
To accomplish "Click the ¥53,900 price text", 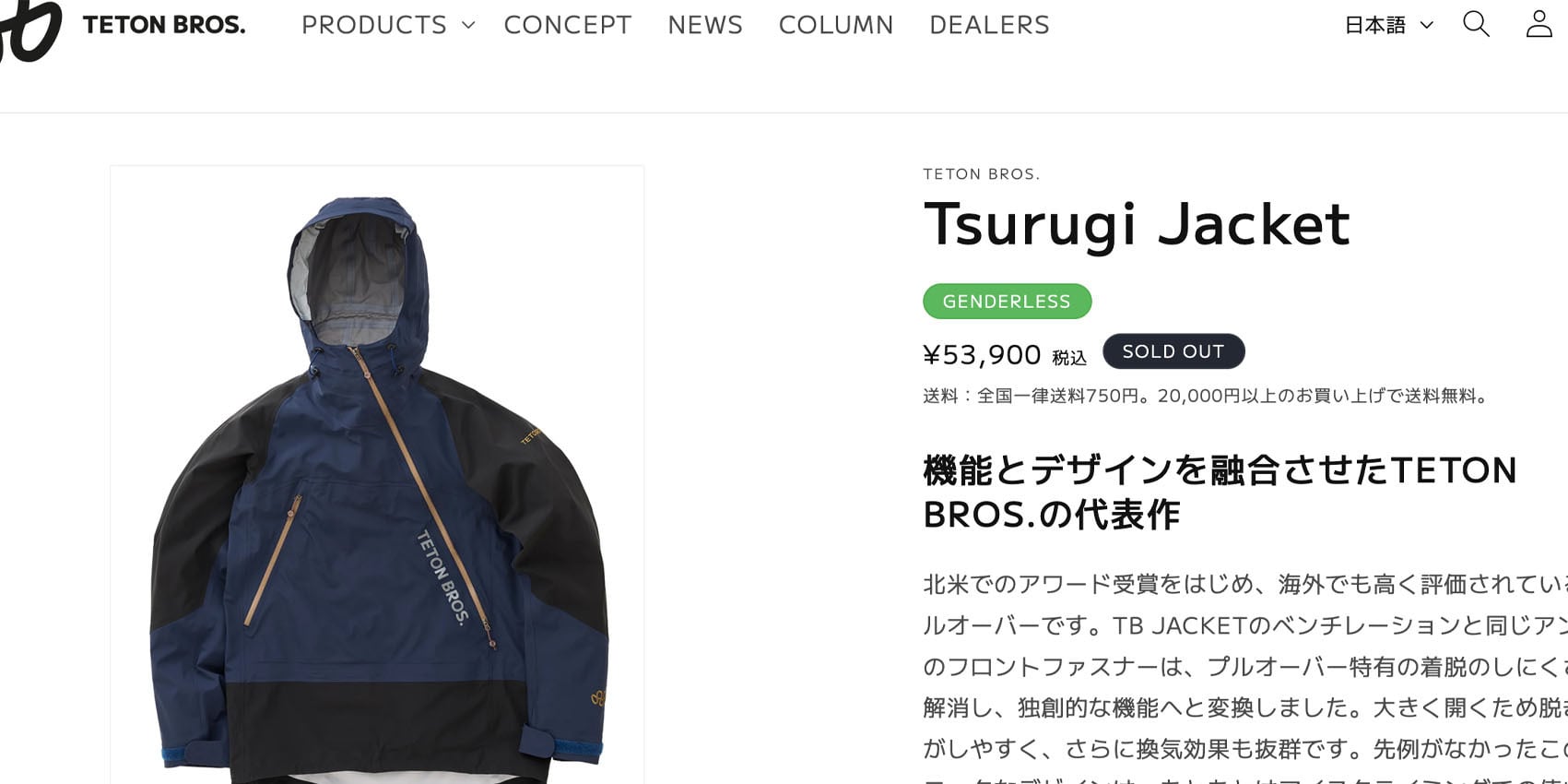I will click(x=983, y=354).
